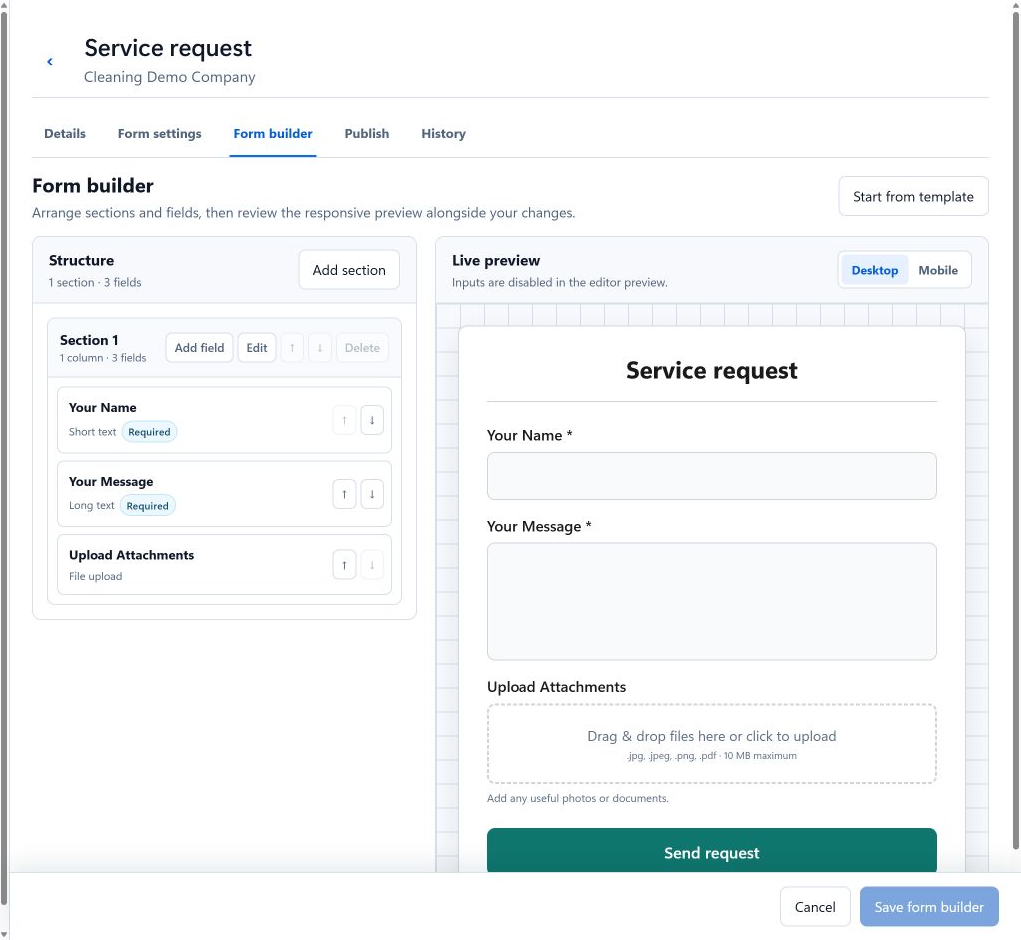
Task: Select the Your Message field card
Action: coord(224,494)
